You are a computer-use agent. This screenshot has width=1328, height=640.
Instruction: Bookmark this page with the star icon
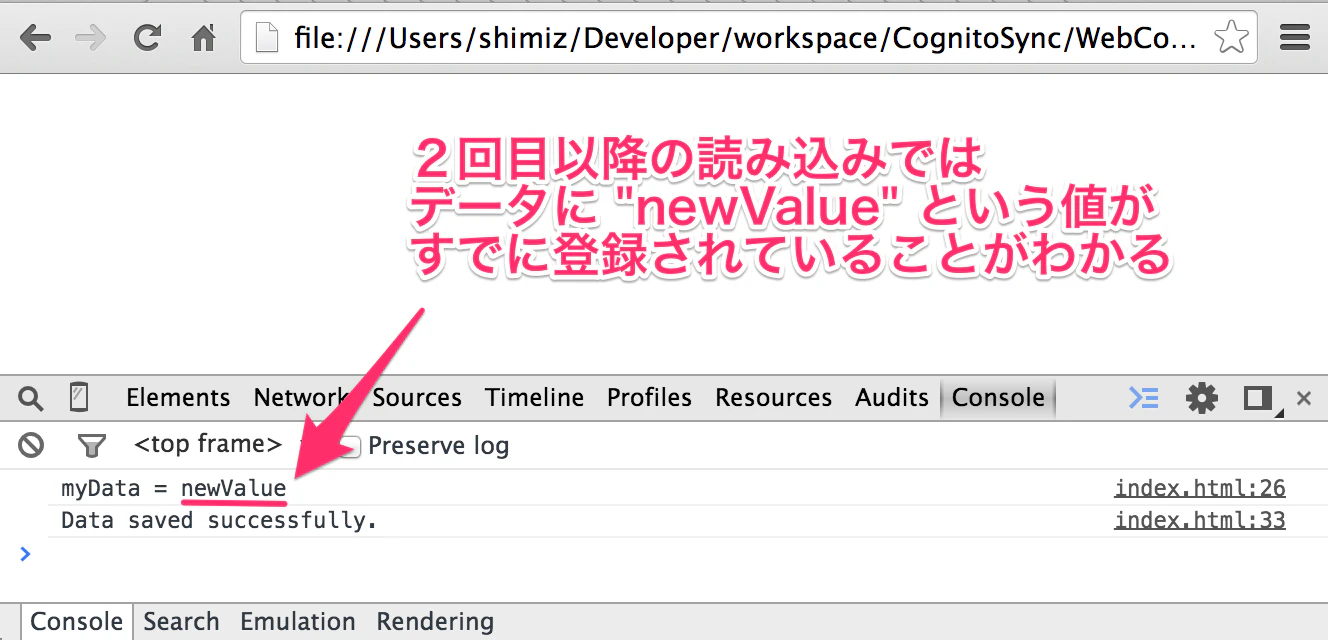(1231, 39)
